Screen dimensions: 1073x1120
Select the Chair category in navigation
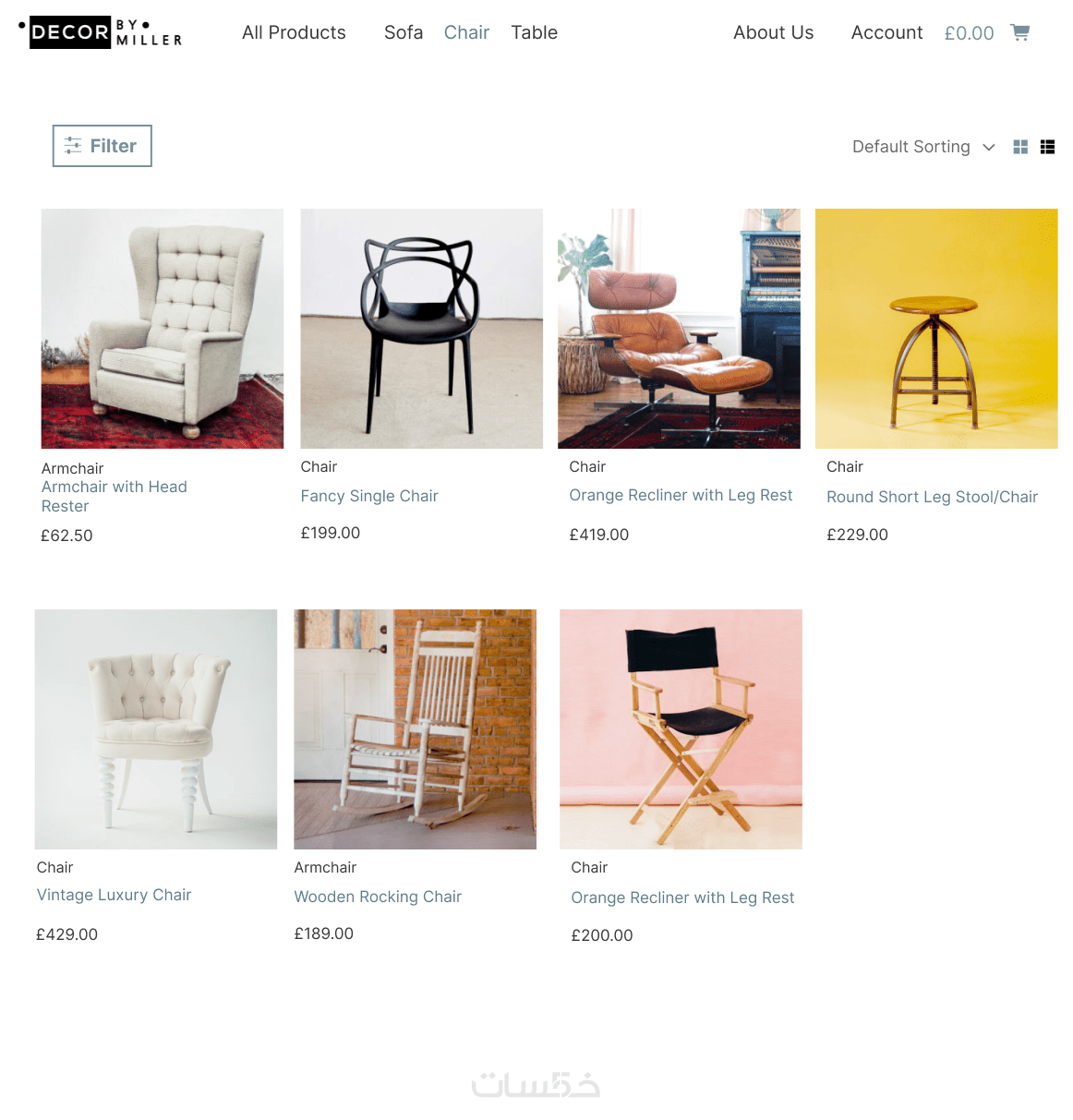[466, 32]
